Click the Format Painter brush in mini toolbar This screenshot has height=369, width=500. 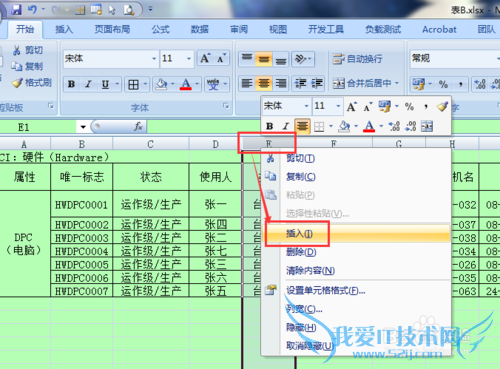442,107
